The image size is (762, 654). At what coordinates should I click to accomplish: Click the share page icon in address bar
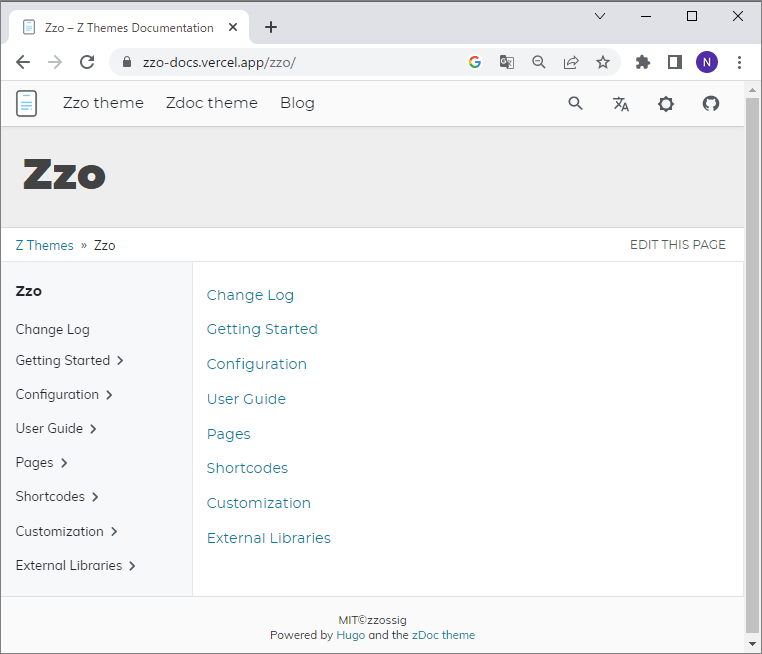571,62
